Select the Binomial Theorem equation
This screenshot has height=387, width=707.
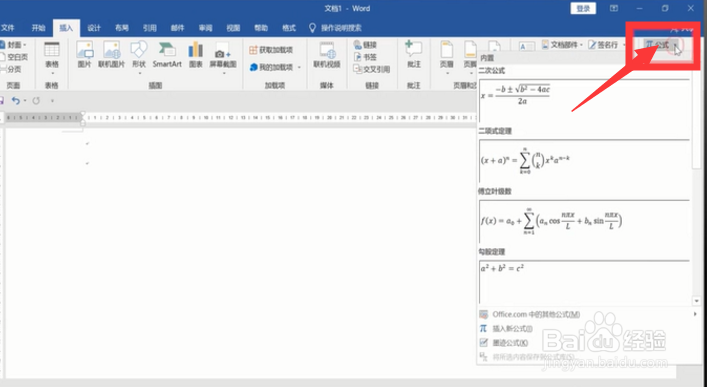click(x=585, y=161)
